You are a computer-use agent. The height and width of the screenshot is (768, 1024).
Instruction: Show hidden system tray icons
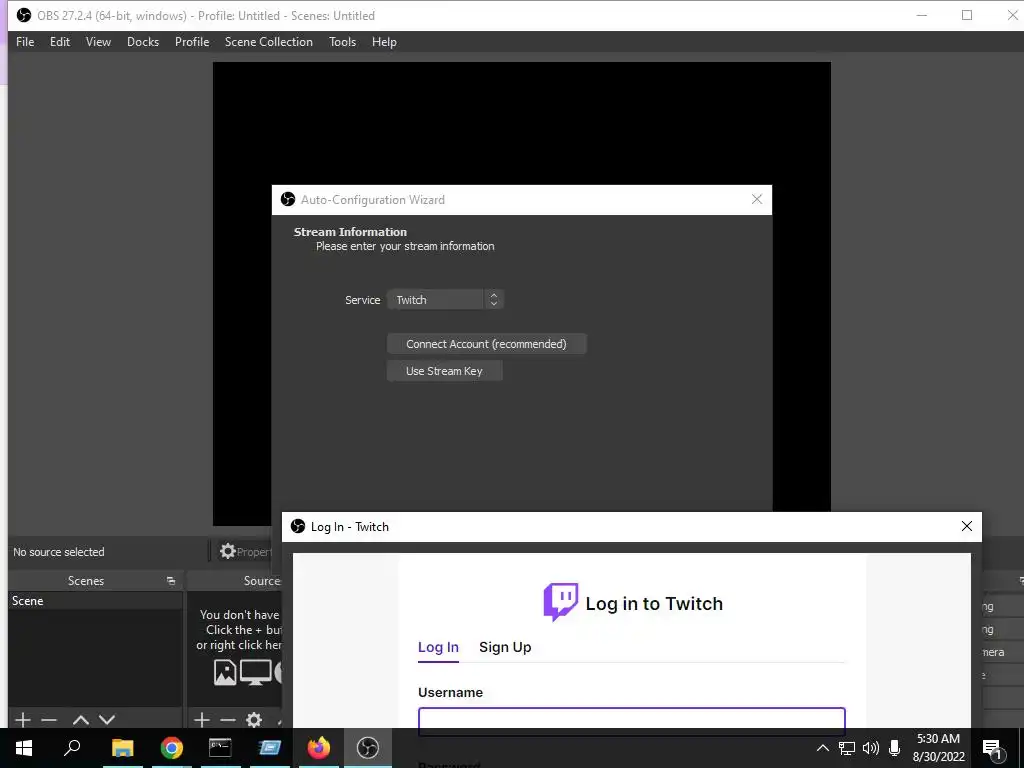click(x=823, y=748)
